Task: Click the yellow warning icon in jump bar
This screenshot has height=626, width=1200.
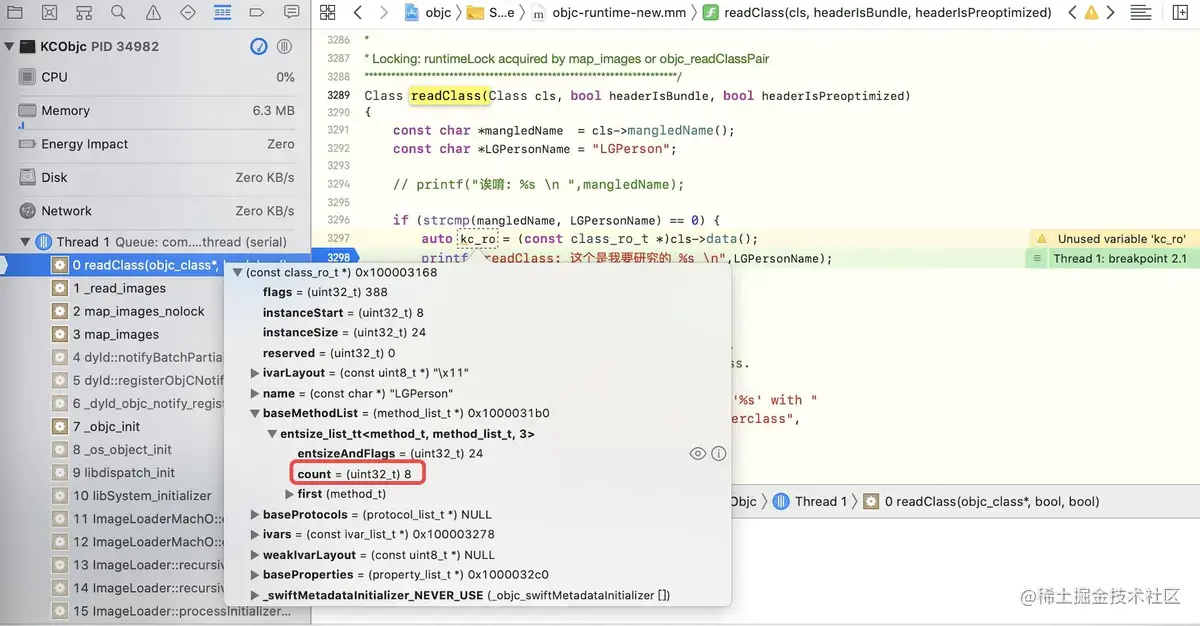Action: click(1091, 13)
